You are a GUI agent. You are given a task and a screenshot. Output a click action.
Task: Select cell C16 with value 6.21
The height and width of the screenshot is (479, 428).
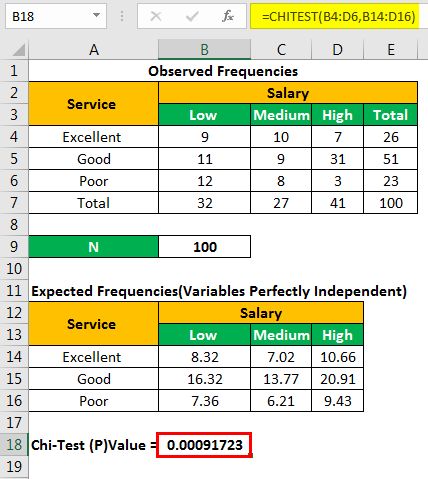281,401
